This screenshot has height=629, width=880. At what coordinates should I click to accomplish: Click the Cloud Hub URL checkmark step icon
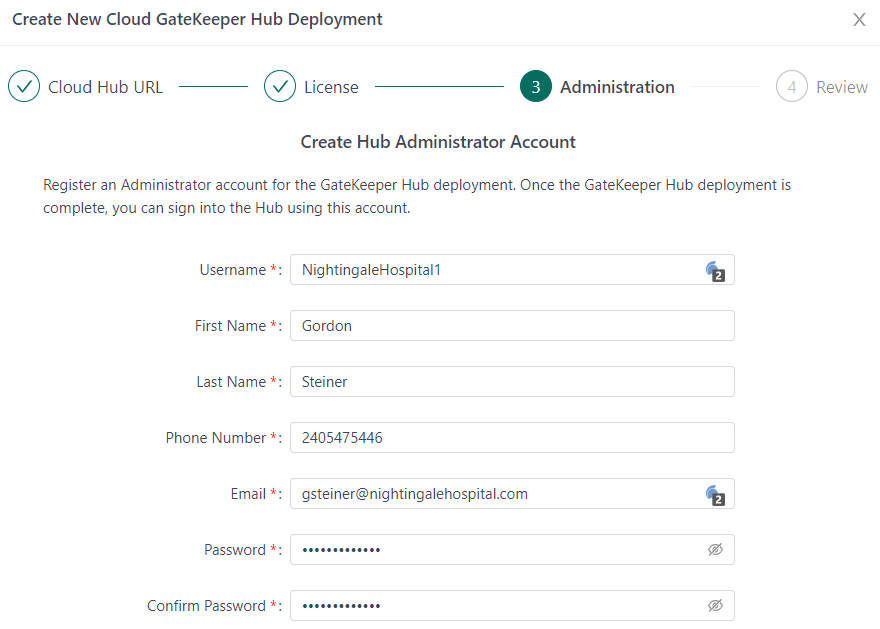point(24,87)
